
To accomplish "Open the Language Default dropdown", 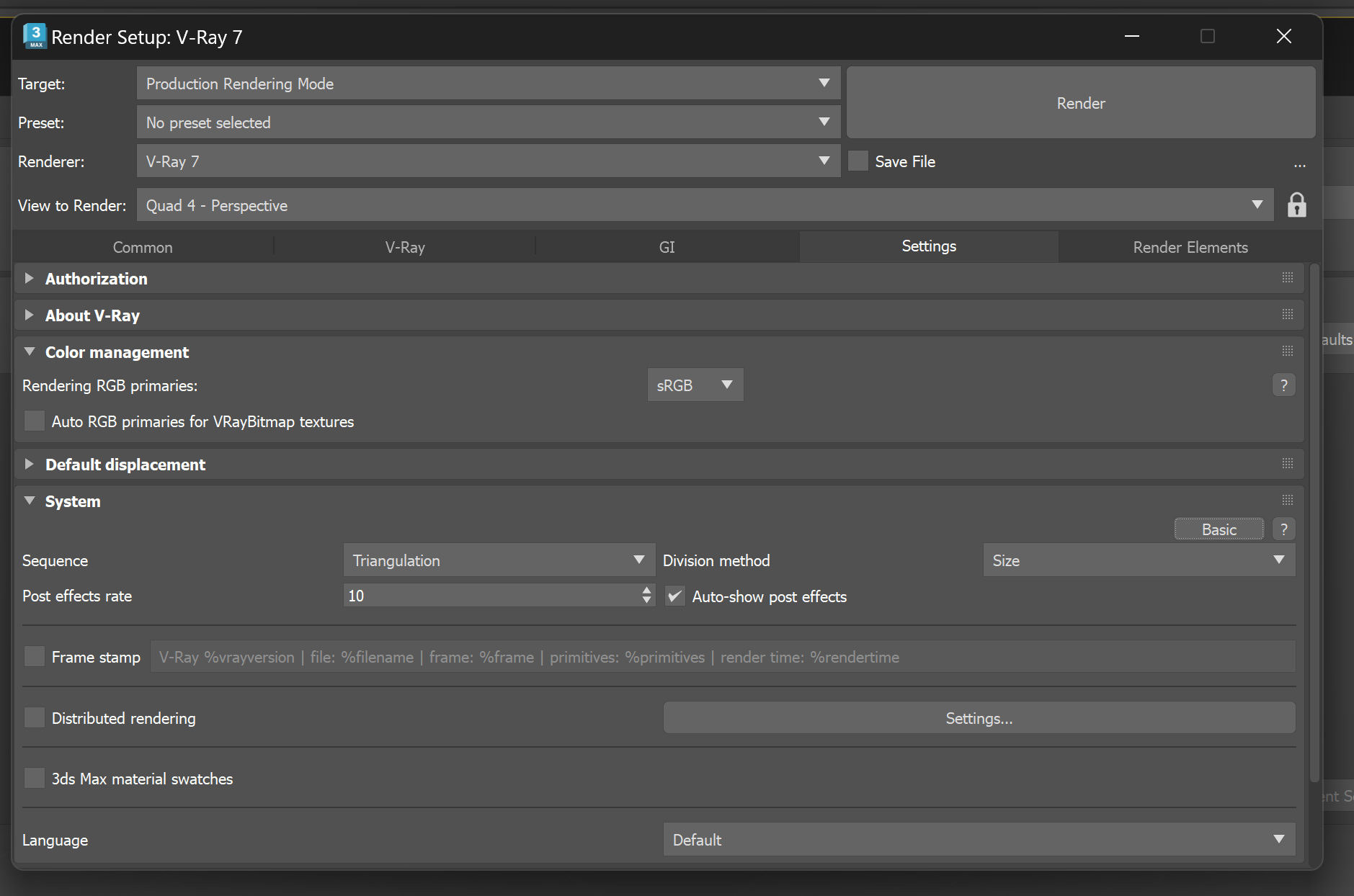I will pyautogui.click(x=979, y=840).
